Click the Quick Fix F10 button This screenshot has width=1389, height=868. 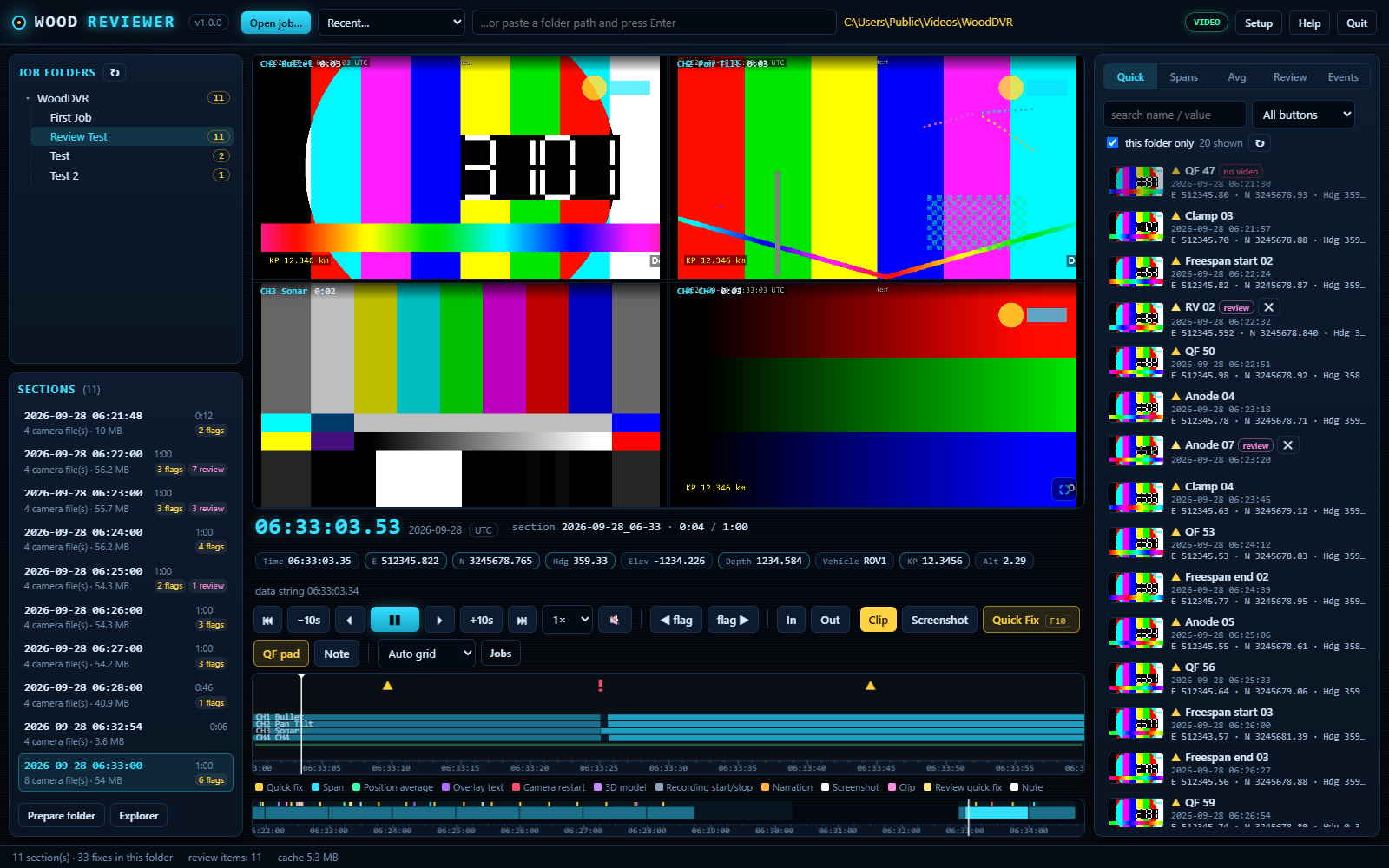point(1030,620)
